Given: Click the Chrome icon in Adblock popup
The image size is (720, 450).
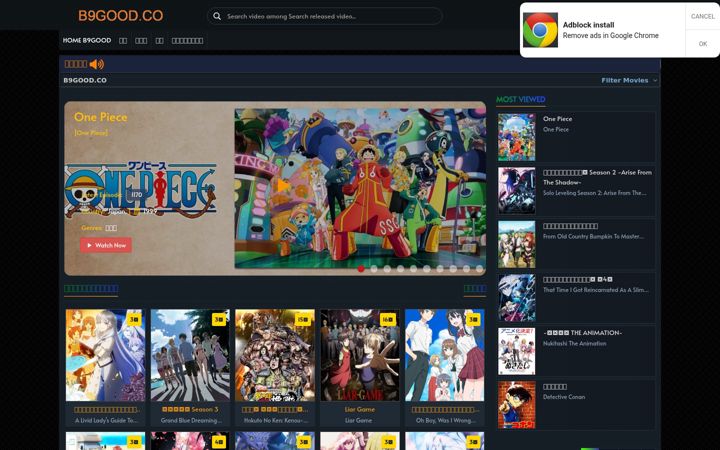Looking at the screenshot, I should [540, 30].
